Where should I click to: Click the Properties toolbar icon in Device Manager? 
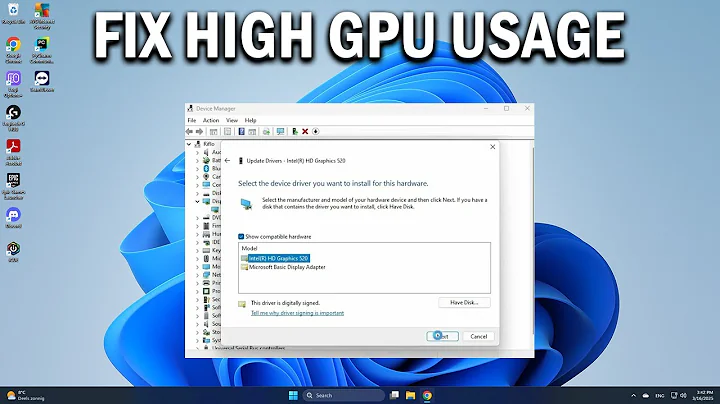pos(227,132)
